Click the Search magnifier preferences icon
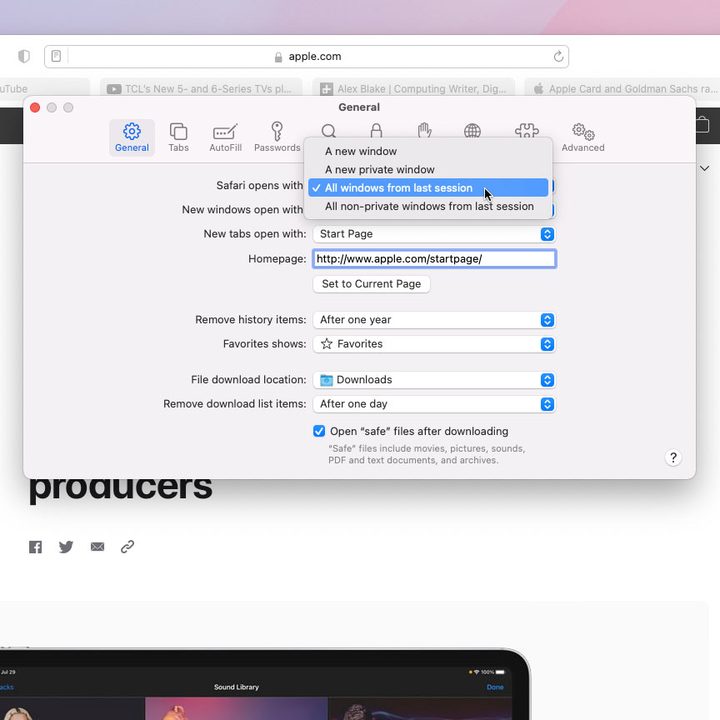720x720 pixels. tap(329, 131)
